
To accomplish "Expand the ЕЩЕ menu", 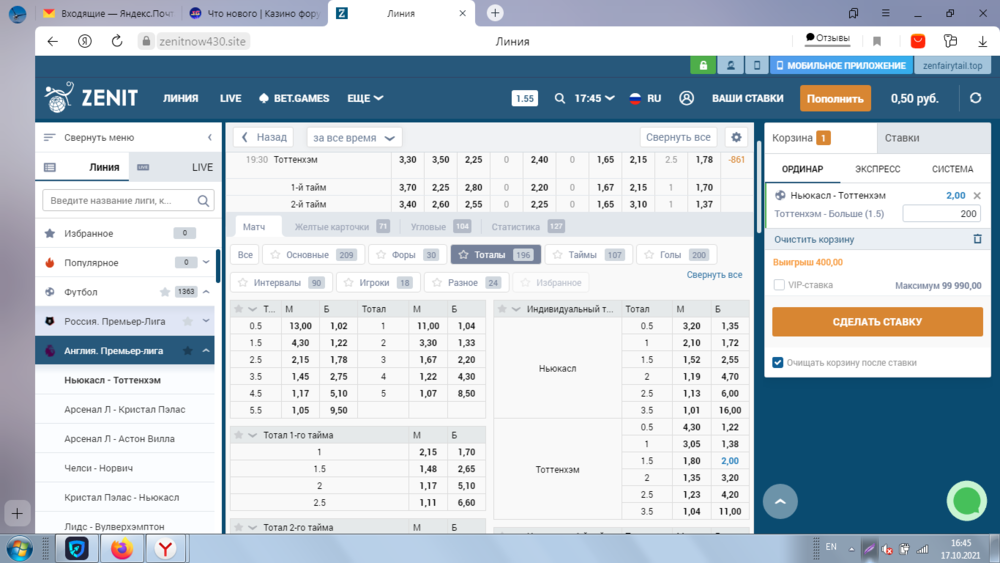I will pos(365,98).
